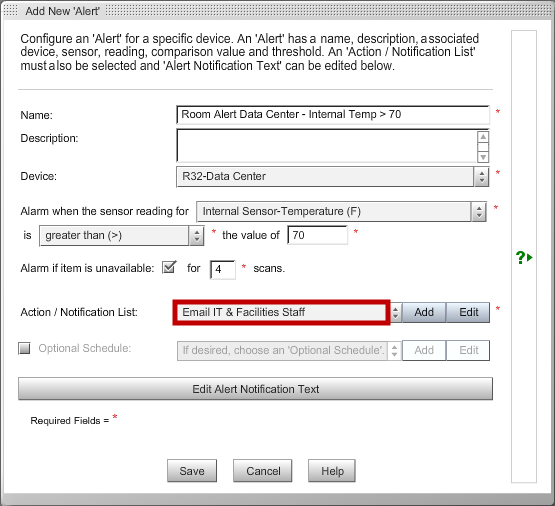The height and width of the screenshot is (506, 555).
Task: Click into the Name text field
Action: point(333,115)
